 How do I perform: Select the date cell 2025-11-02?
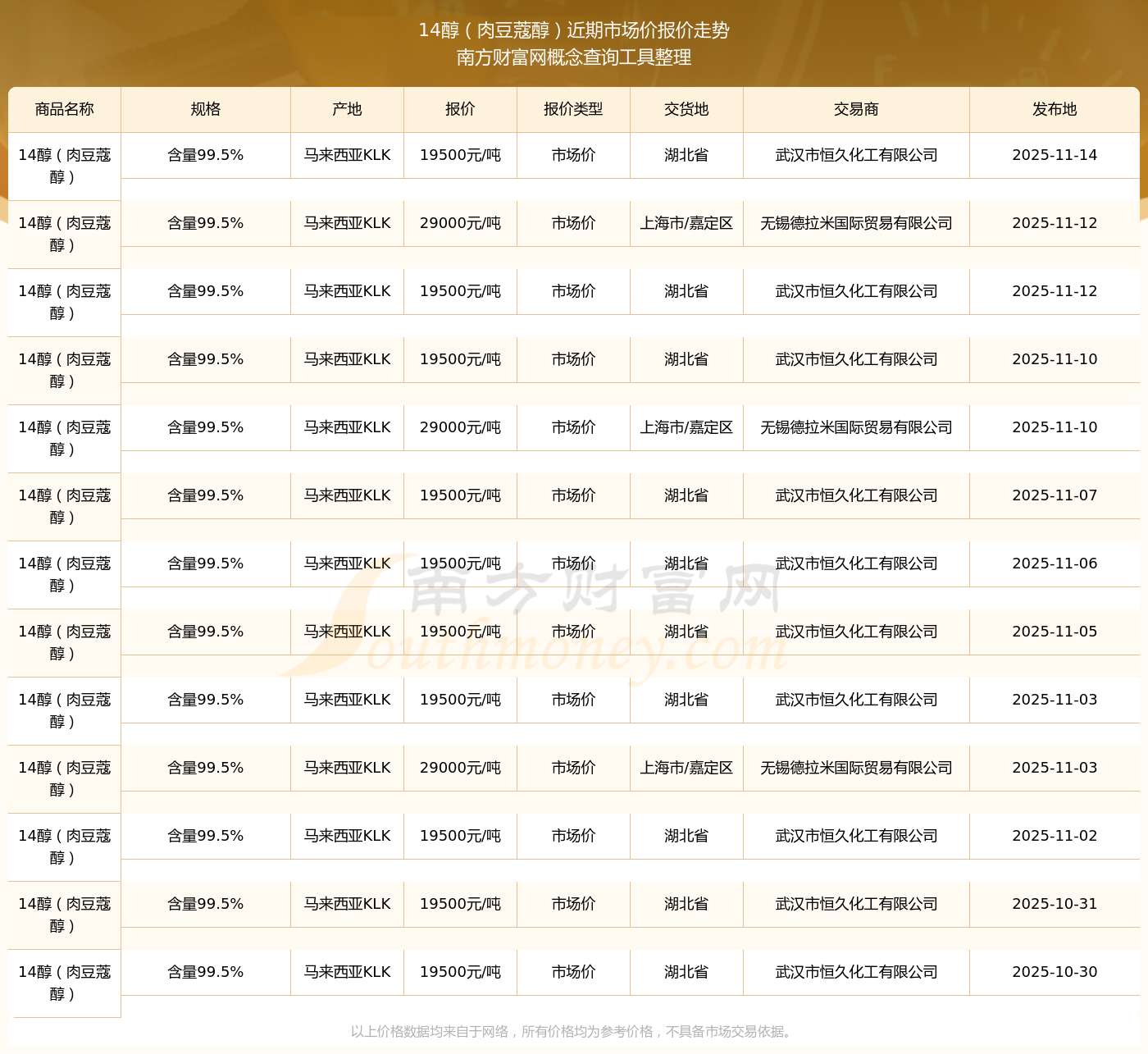click(x=1055, y=836)
